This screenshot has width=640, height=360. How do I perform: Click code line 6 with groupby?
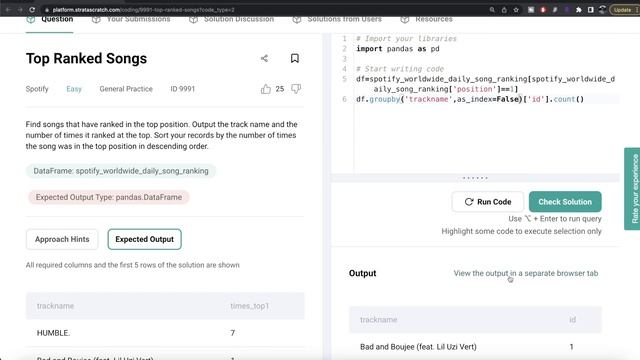(x=470, y=99)
